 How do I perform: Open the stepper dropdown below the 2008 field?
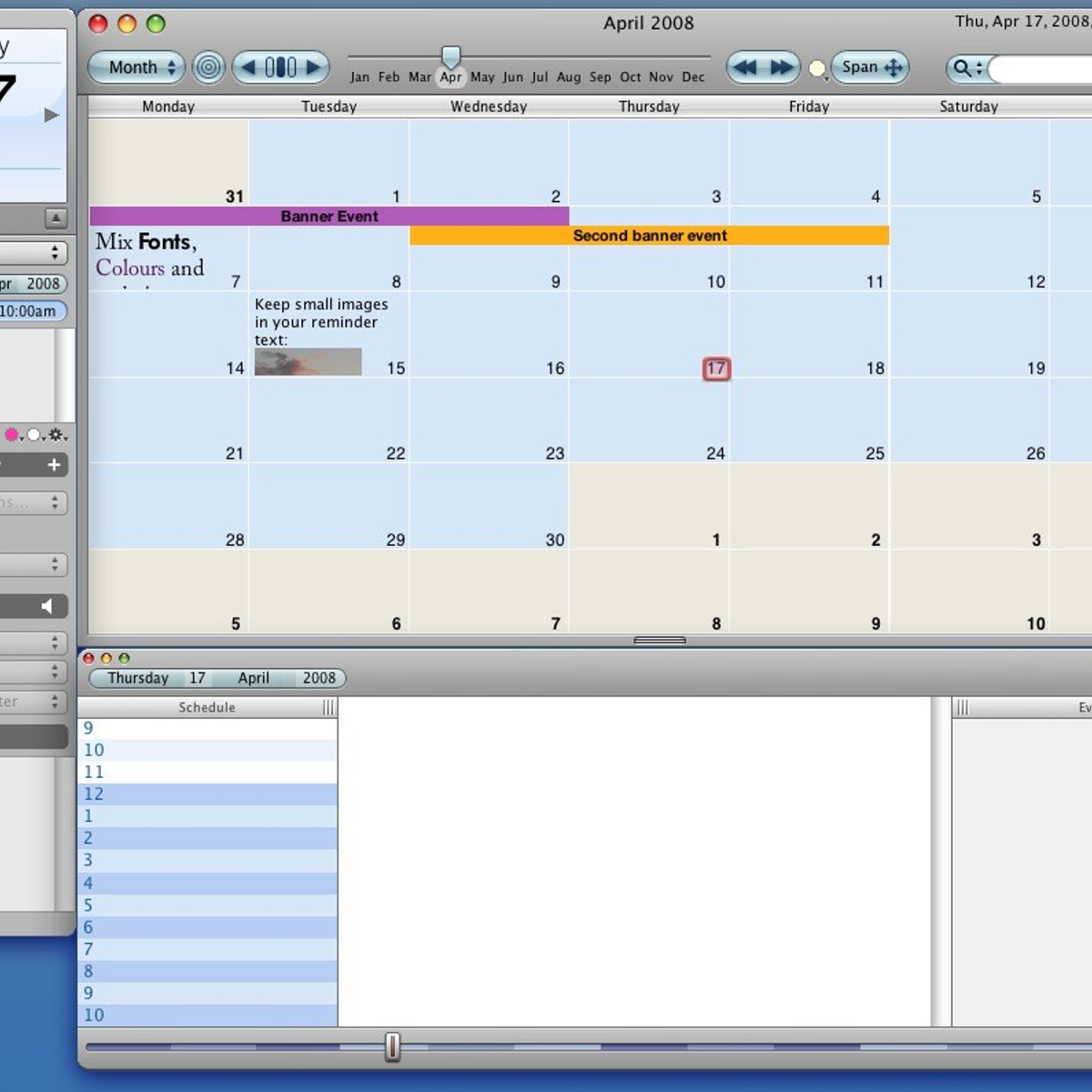(x=54, y=503)
